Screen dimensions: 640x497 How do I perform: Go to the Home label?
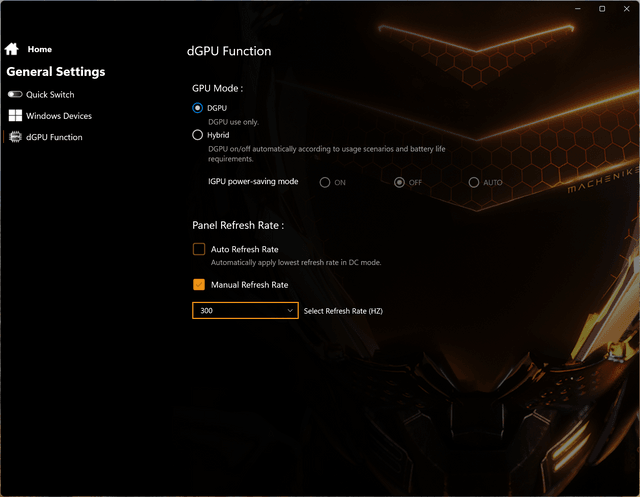40,49
